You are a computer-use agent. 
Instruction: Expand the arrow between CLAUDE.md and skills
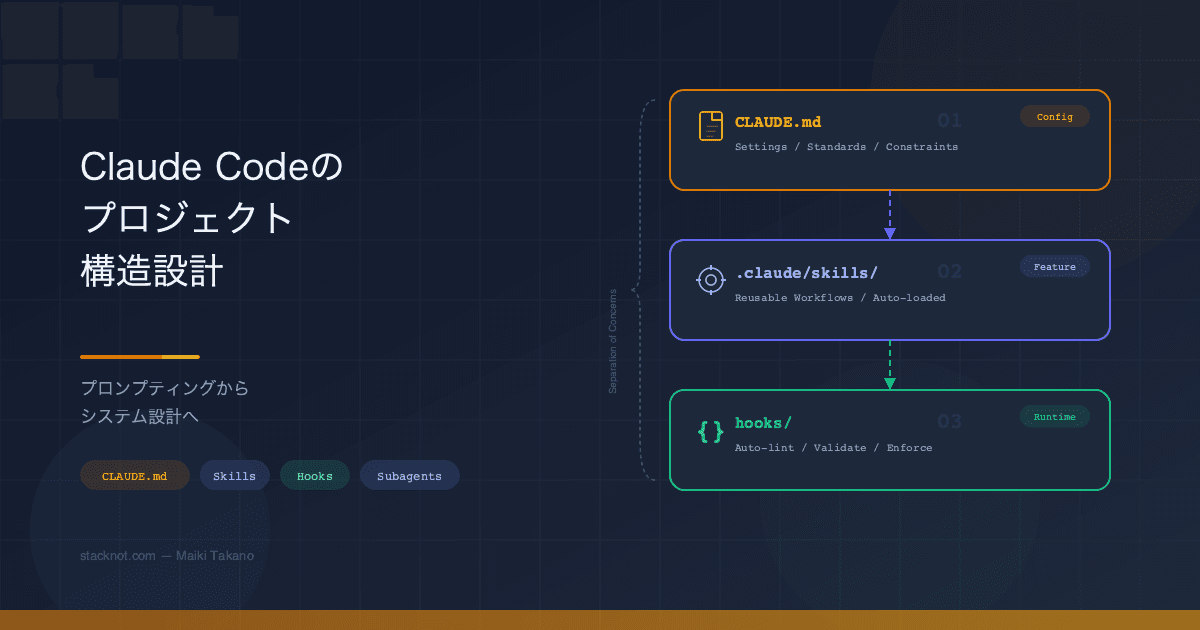(x=889, y=214)
